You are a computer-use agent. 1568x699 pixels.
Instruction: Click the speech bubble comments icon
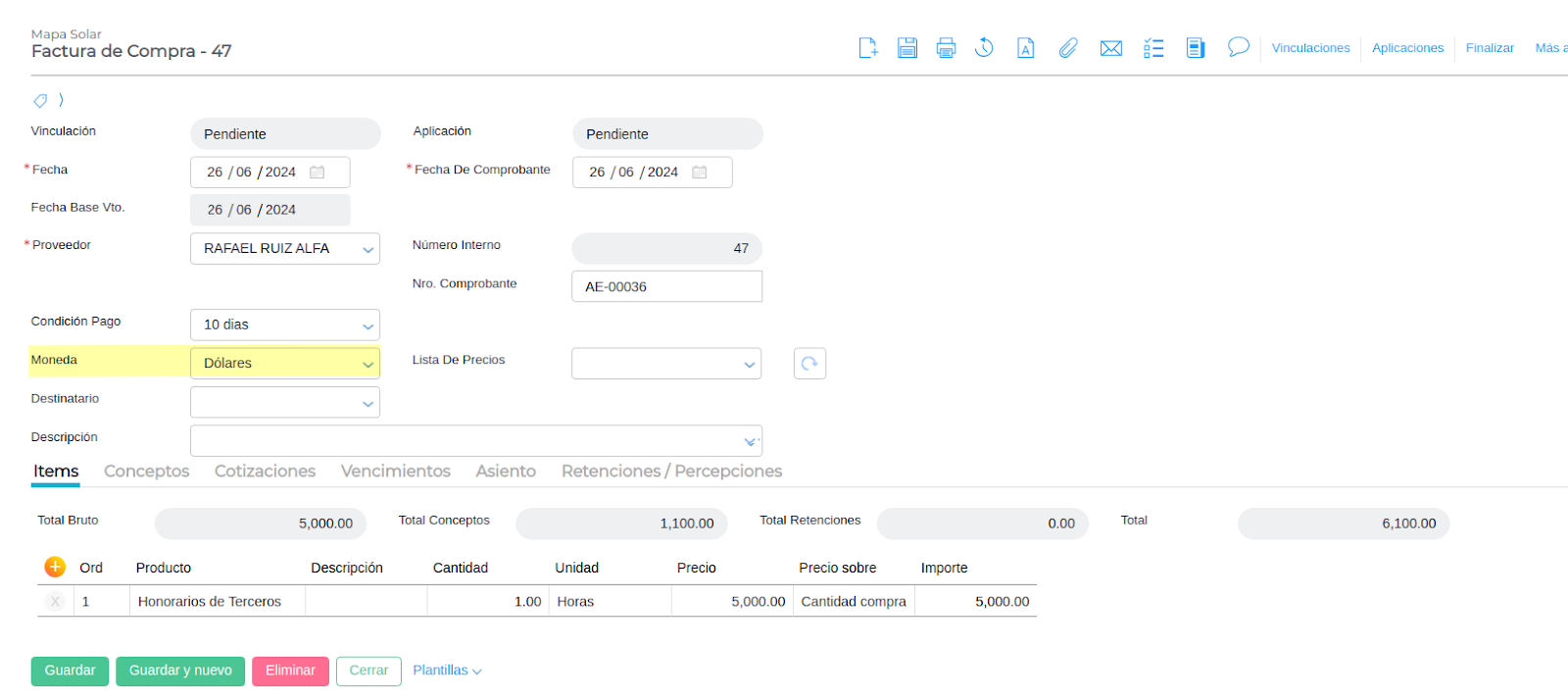pyautogui.click(x=1238, y=47)
